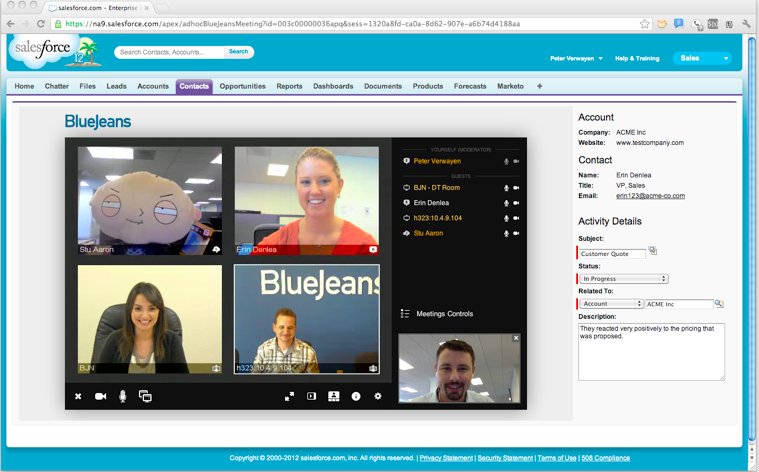Viewport: 759px width, 472px height.
Task: Change the video layout icon
Action: pyautogui.click(x=334, y=396)
